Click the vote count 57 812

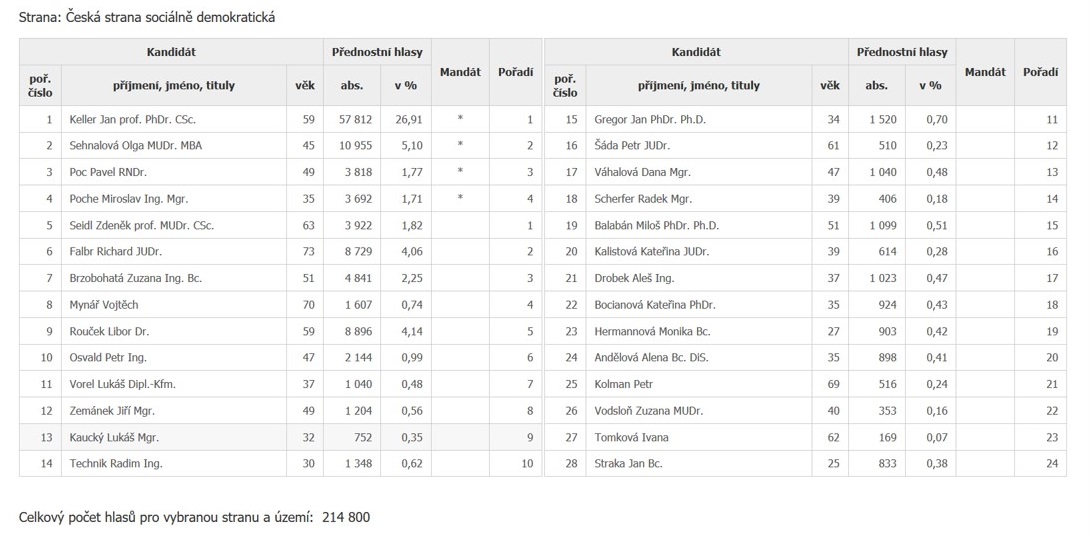[355, 120]
